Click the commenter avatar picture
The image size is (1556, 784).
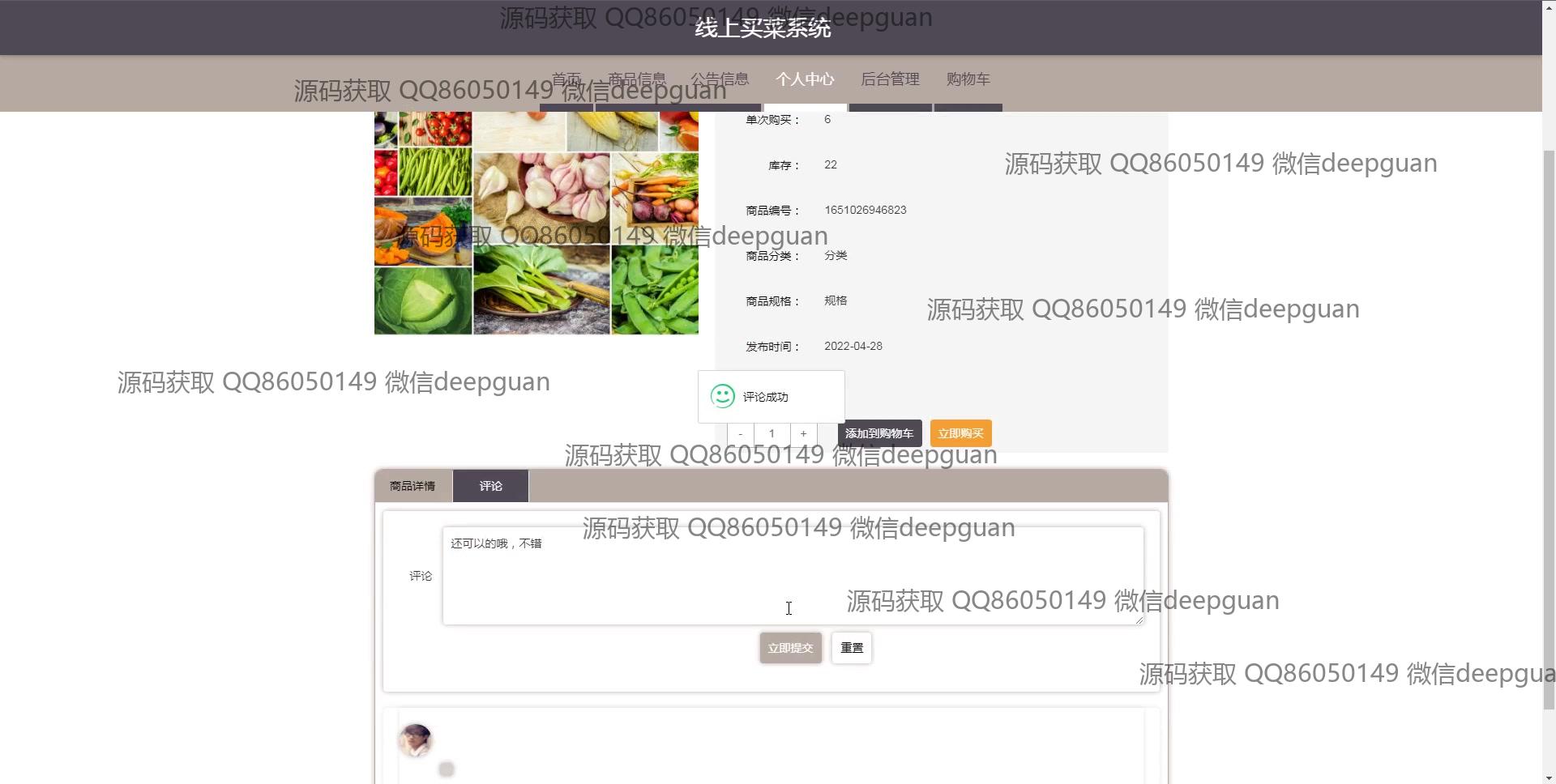416,739
